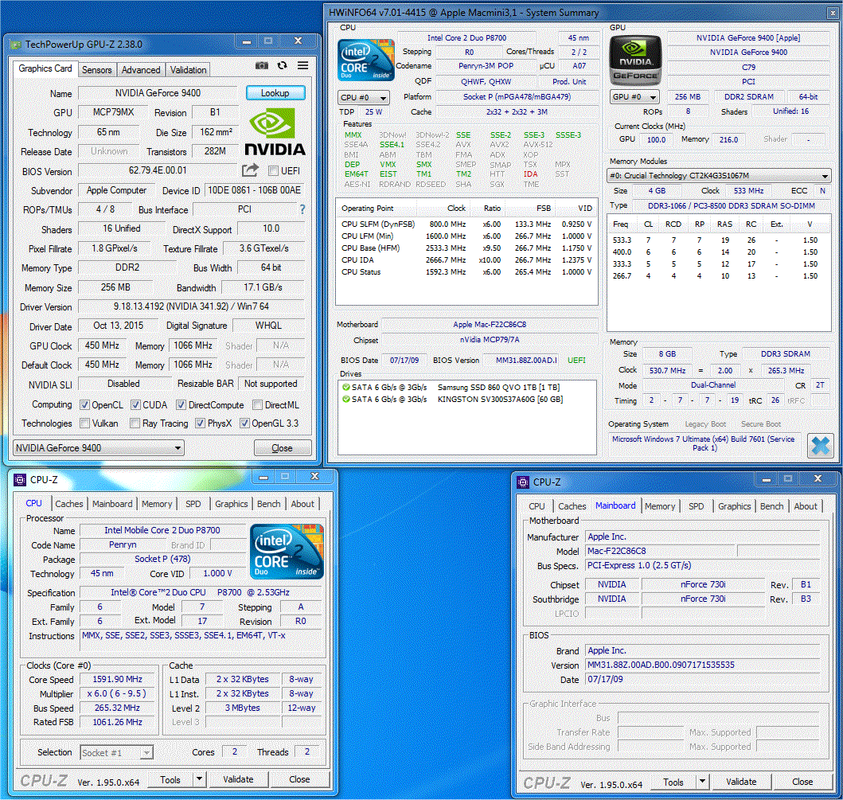Toggle the Ray Tracing checkbox

click(x=135, y=423)
